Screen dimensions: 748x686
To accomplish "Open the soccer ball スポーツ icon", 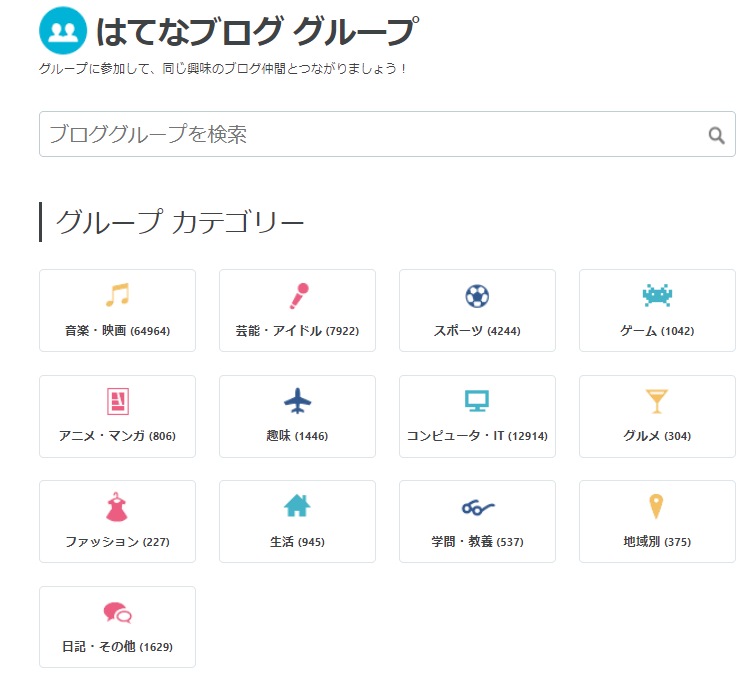I will point(477,296).
